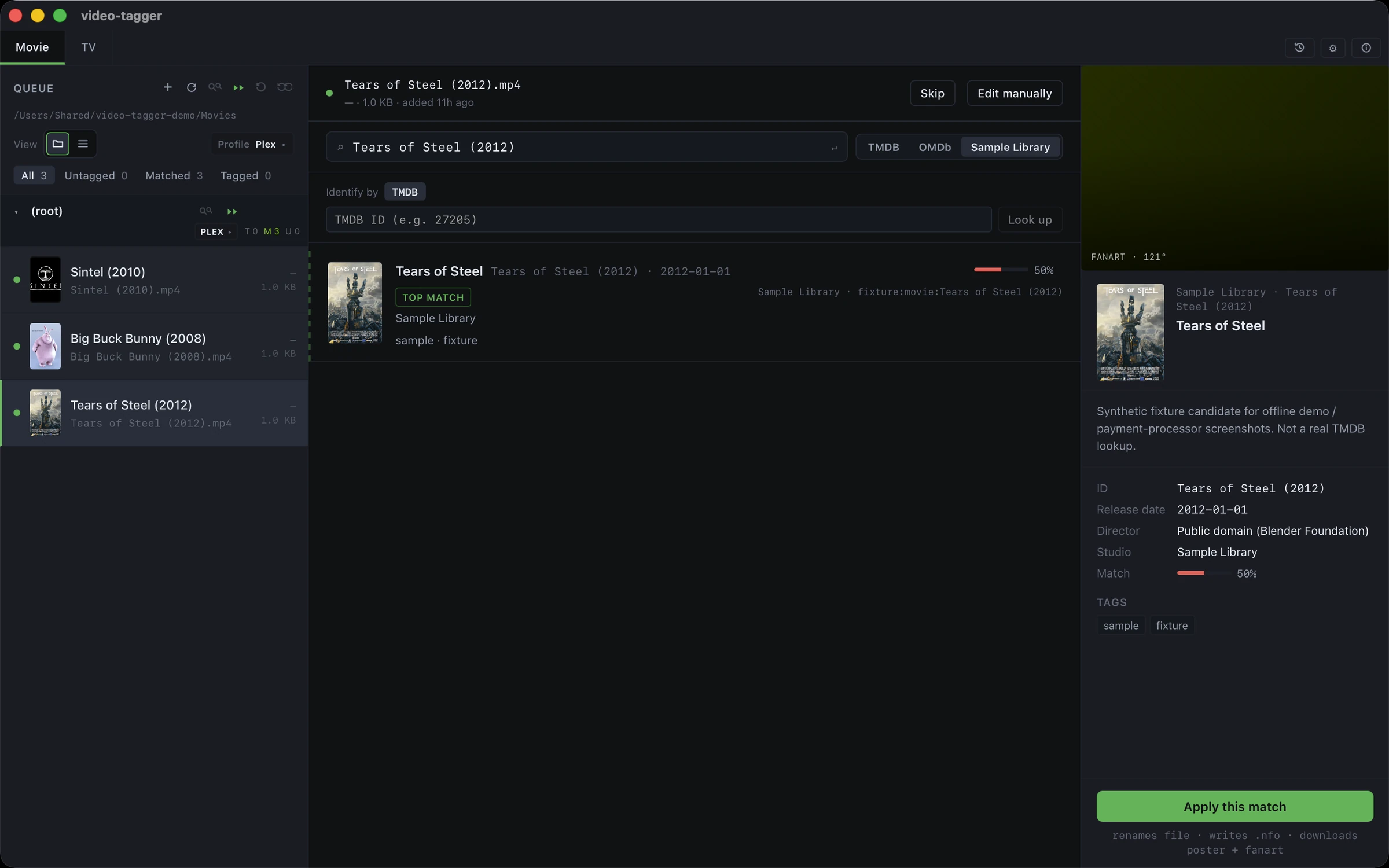
Task: Click Tears of Steel poster in queue row
Action: (x=45, y=413)
